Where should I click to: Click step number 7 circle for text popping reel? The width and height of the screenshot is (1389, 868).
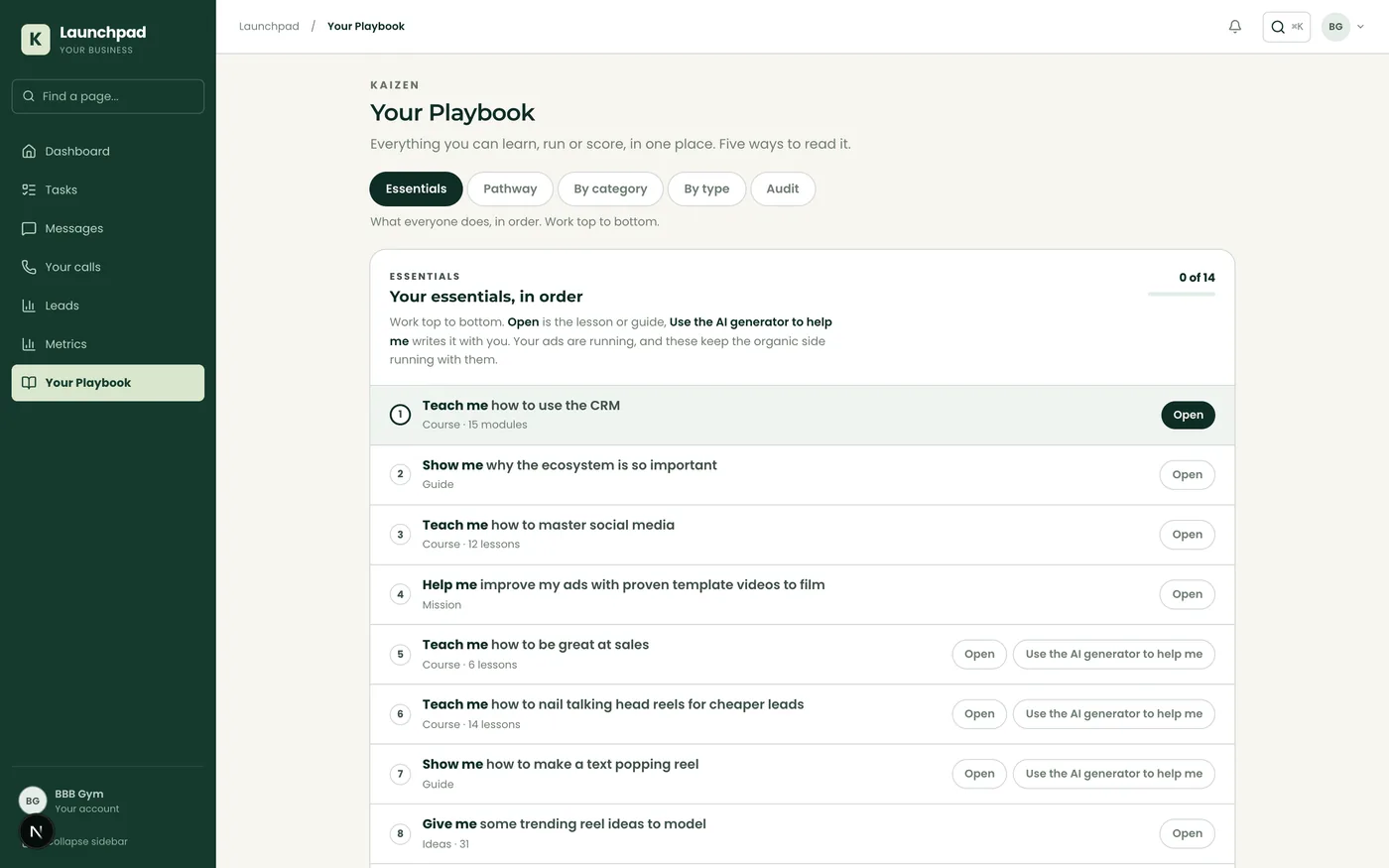click(400, 774)
